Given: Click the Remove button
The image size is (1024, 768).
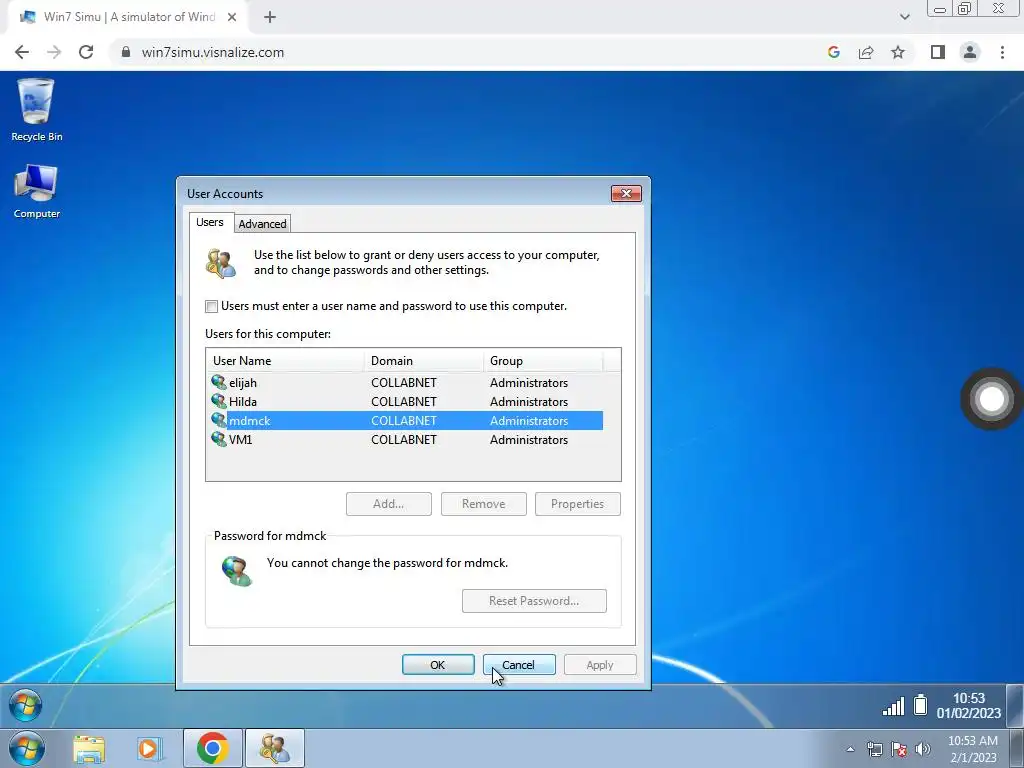Looking at the screenshot, I should point(483,504).
